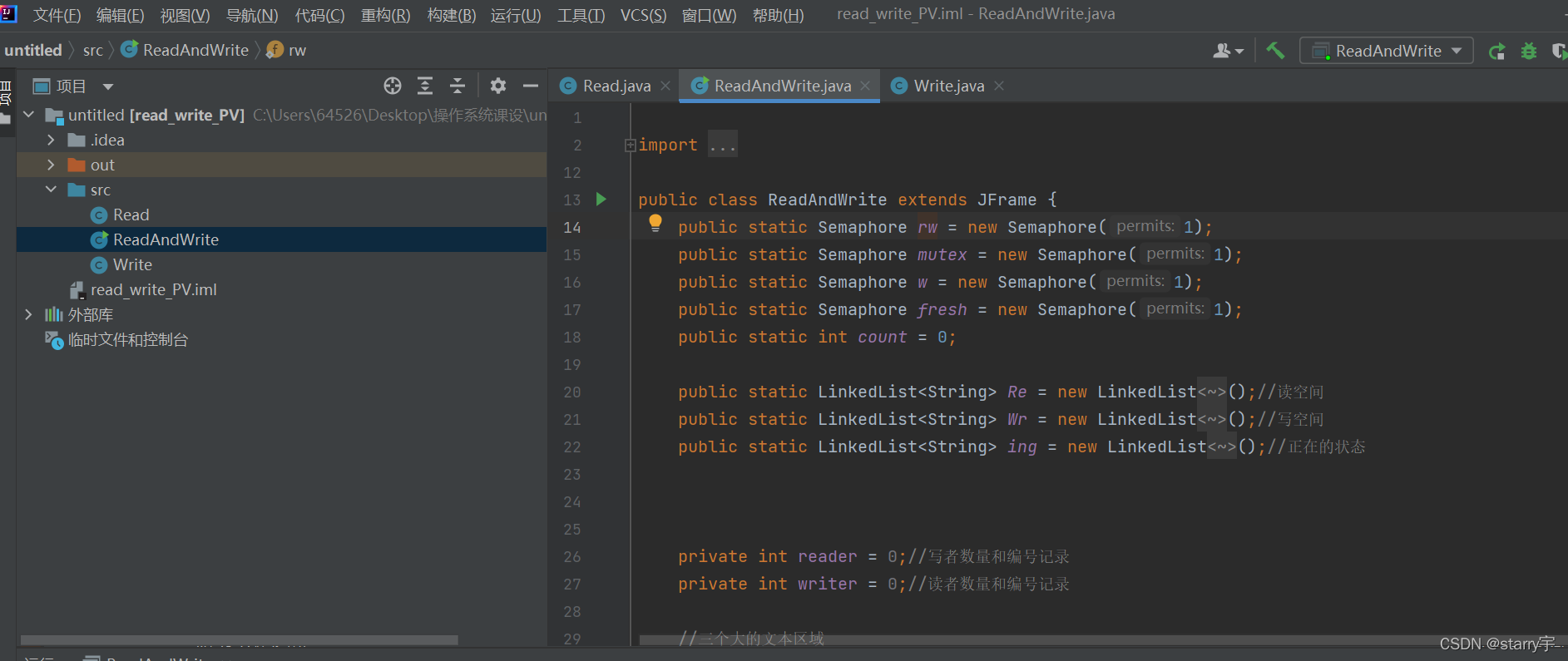
Task: Start debugging with the bug icon
Action: coord(1529,52)
